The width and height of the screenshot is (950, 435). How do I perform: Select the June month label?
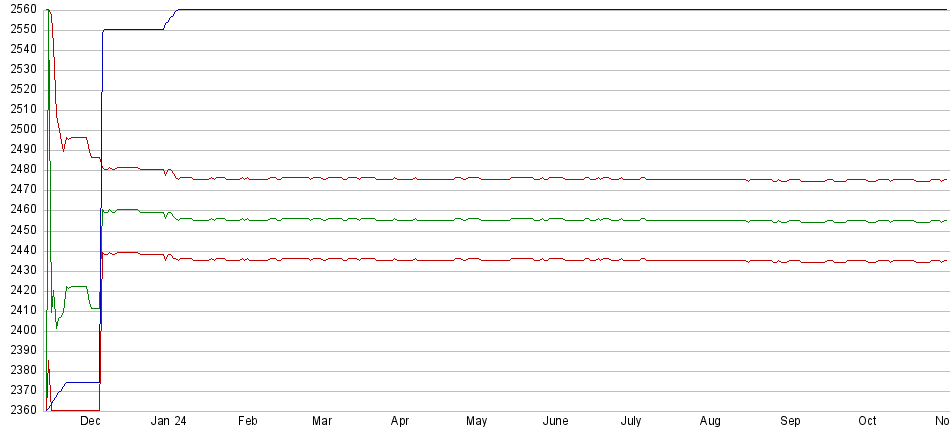click(x=555, y=422)
